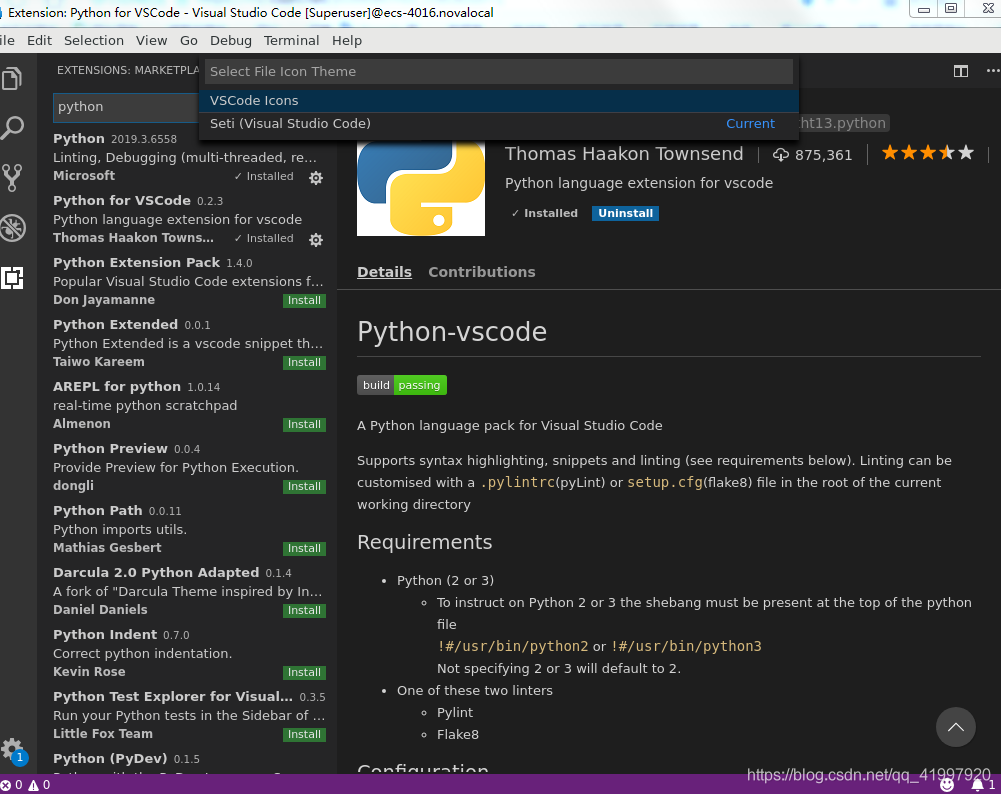This screenshot has height=794, width=1001.
Task: Open the Manage gear in activity bar
Action: [12, 750]
